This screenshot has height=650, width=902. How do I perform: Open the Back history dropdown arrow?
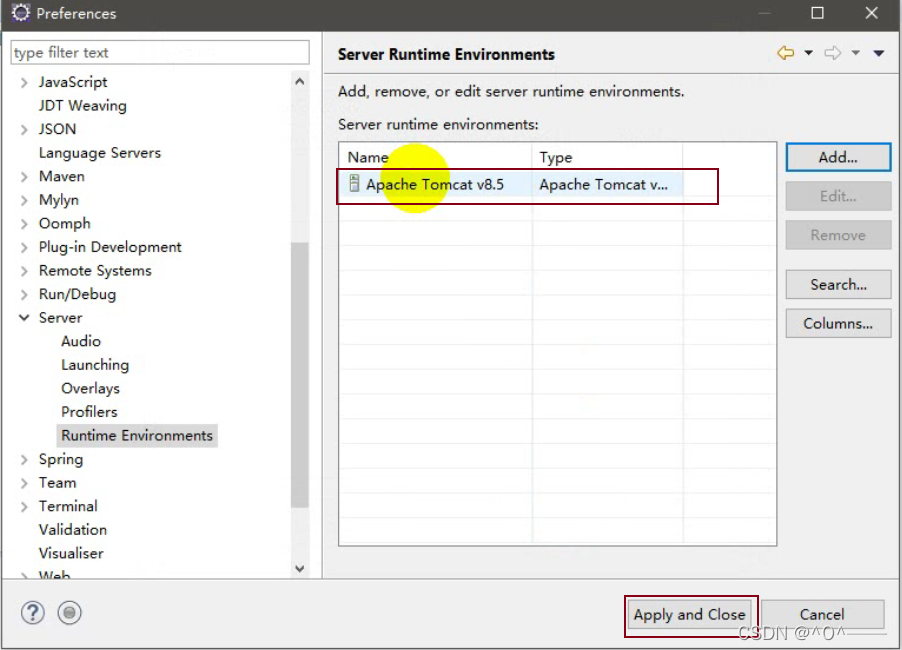click(x=808, y=53)
